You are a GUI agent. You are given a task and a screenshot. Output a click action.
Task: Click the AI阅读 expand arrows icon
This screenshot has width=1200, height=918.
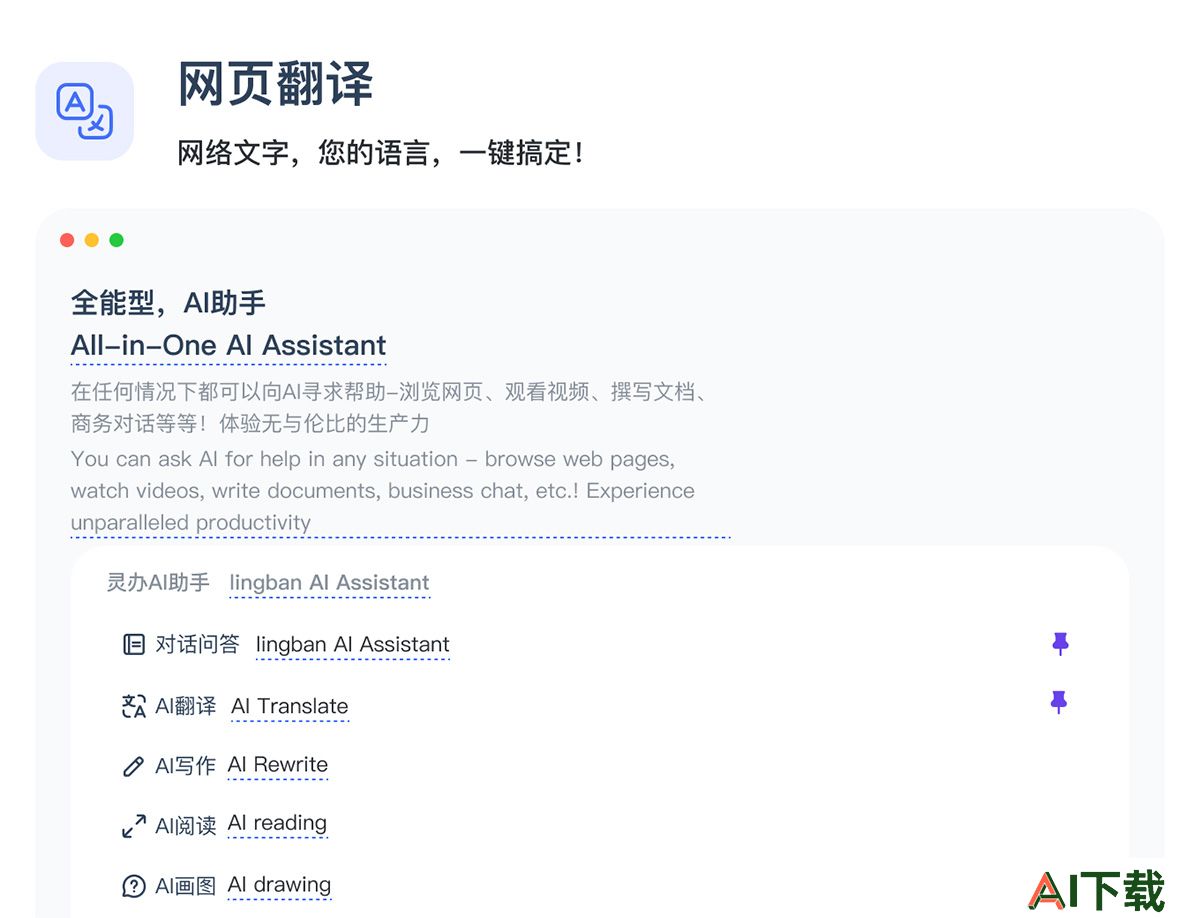click(x=133, y=826)
